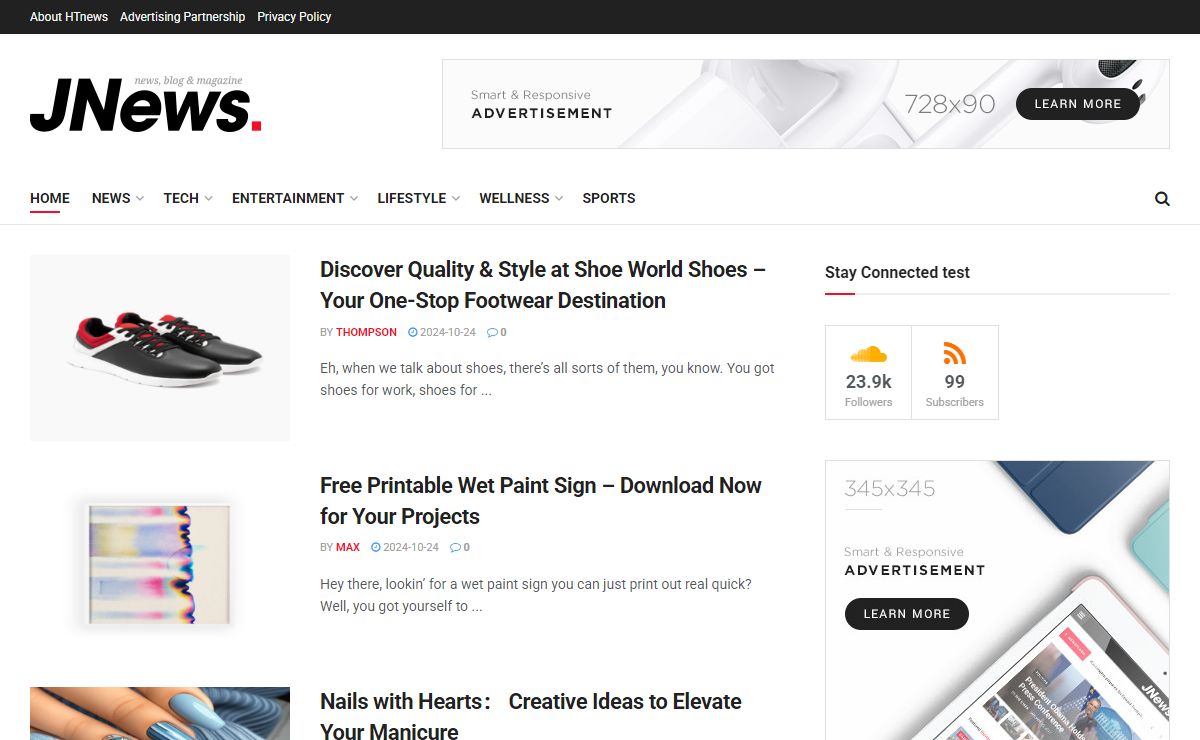1200x740 pixels.
Task: Click LEARN MORE in 728x90 banner
Action: (x=1078, y=104)
